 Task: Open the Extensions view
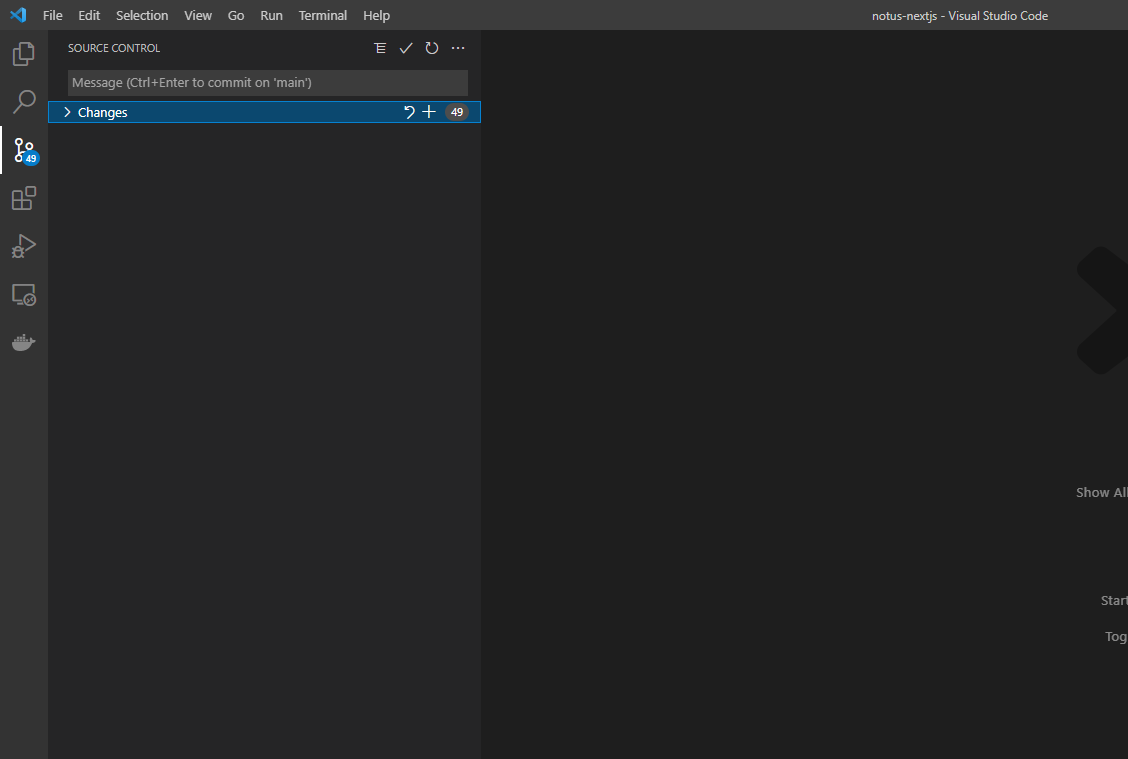pyautogui.click(x=24, y=199)
